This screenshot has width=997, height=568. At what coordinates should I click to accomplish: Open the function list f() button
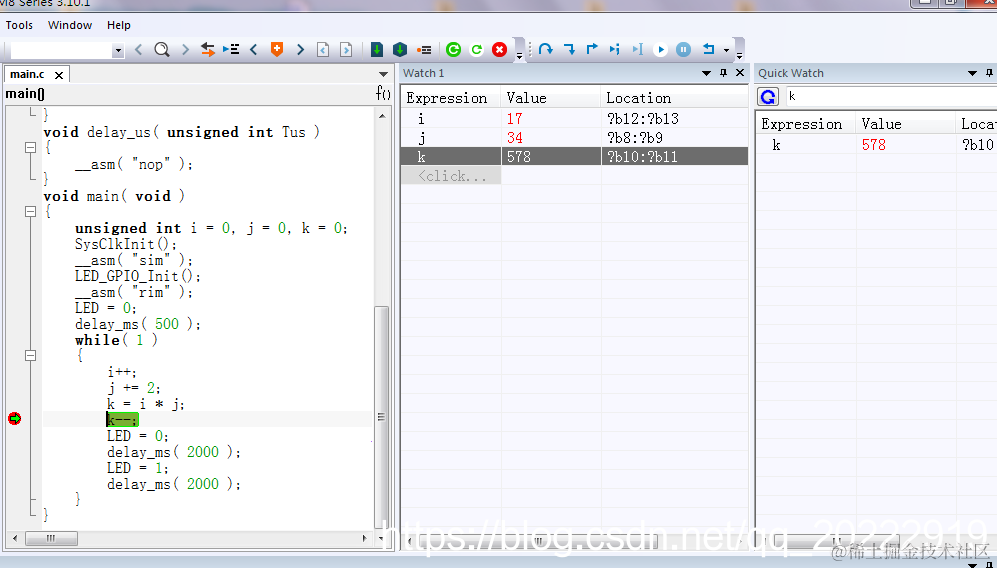click(x=383, y=94)
